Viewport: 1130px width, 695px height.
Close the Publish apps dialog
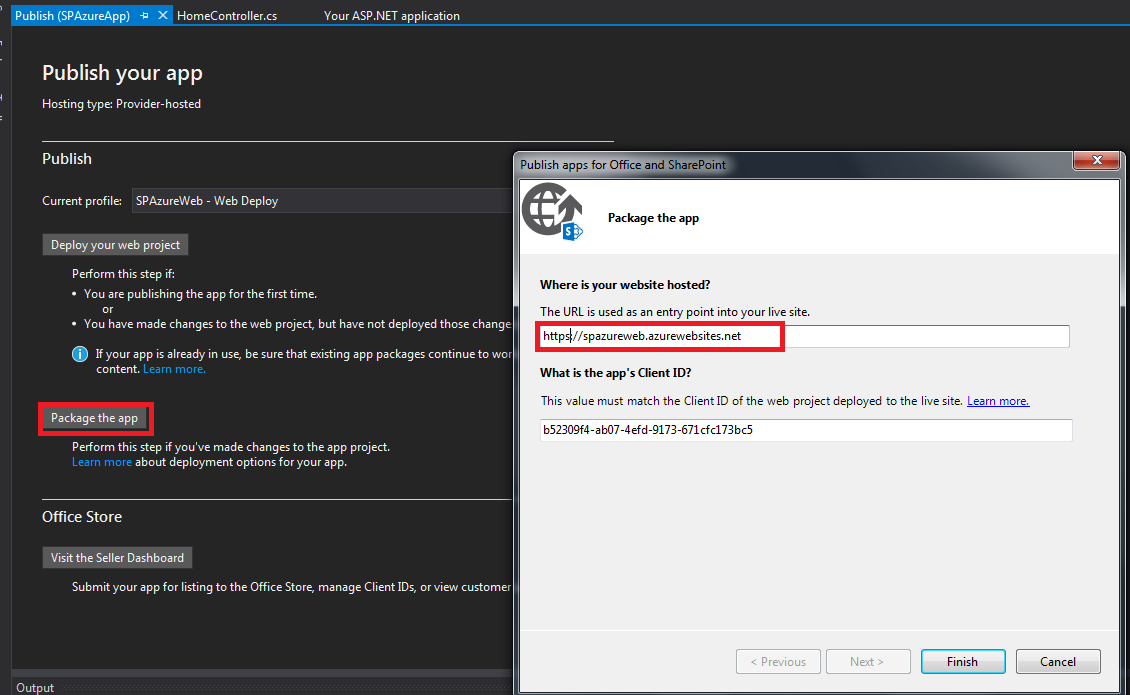tap(1097, 160)
